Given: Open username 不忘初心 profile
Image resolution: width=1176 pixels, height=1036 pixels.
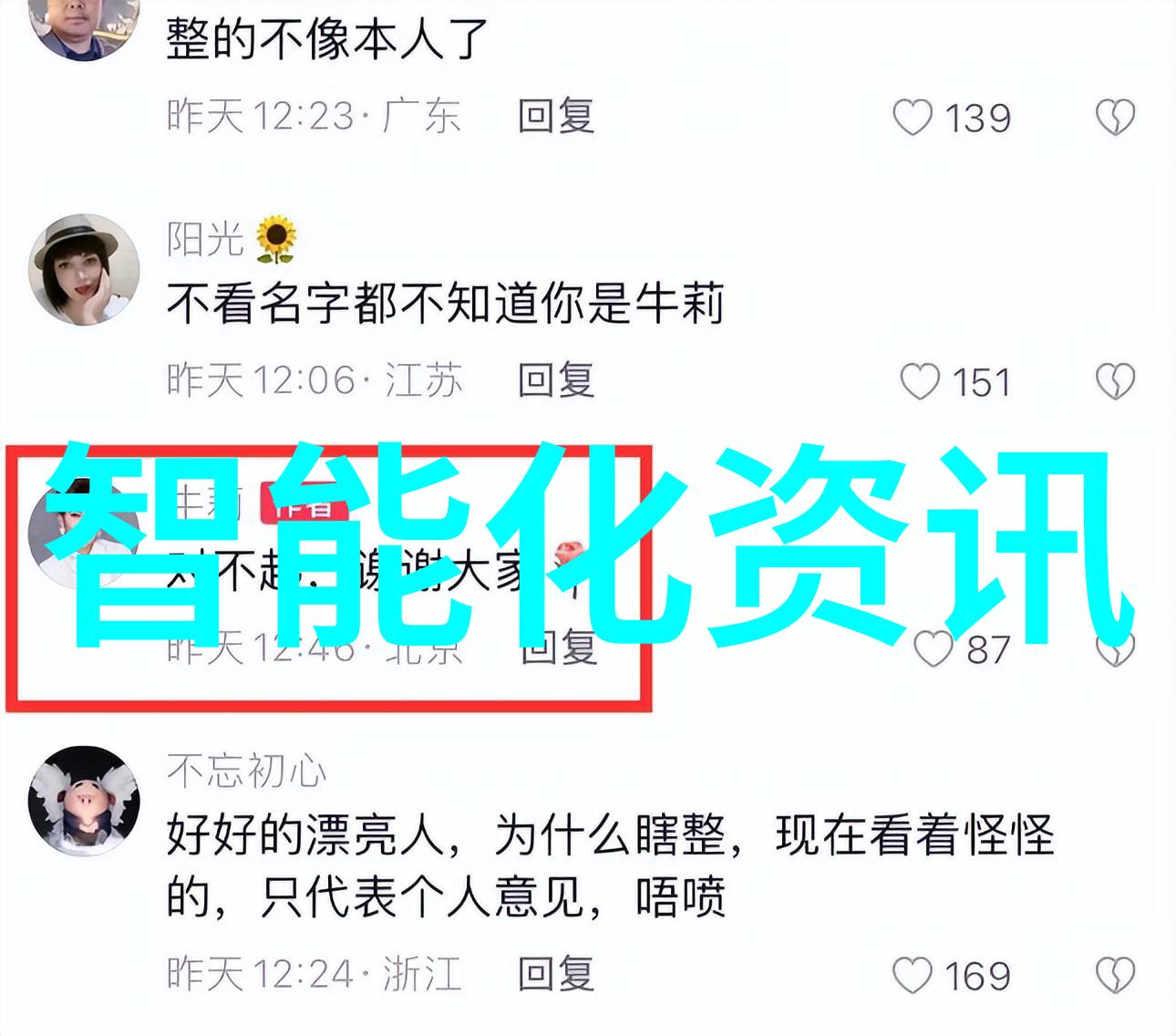Looking at the screenshot, I should (246, 772).
